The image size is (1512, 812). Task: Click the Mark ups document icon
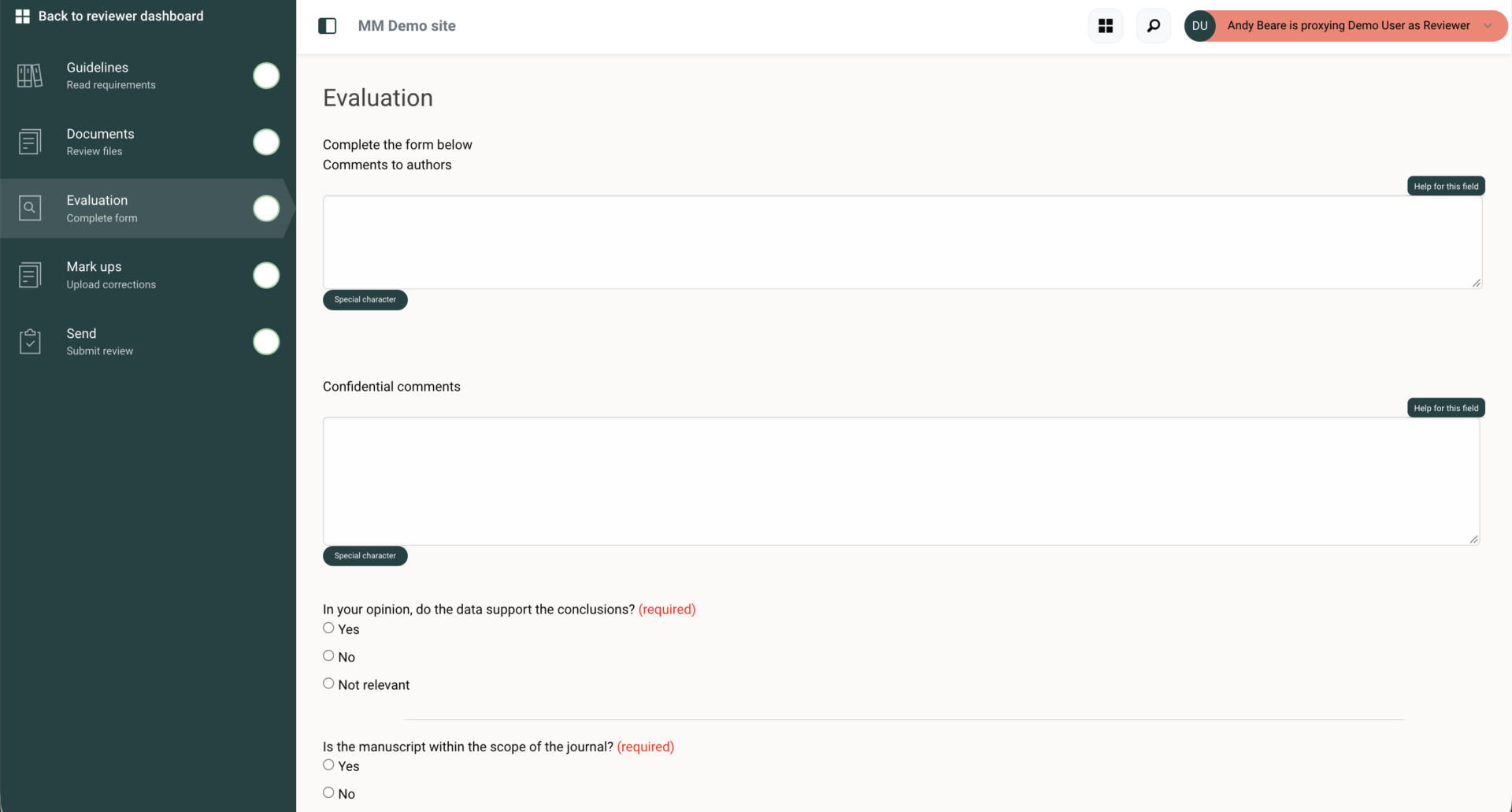tap(30, 275)
